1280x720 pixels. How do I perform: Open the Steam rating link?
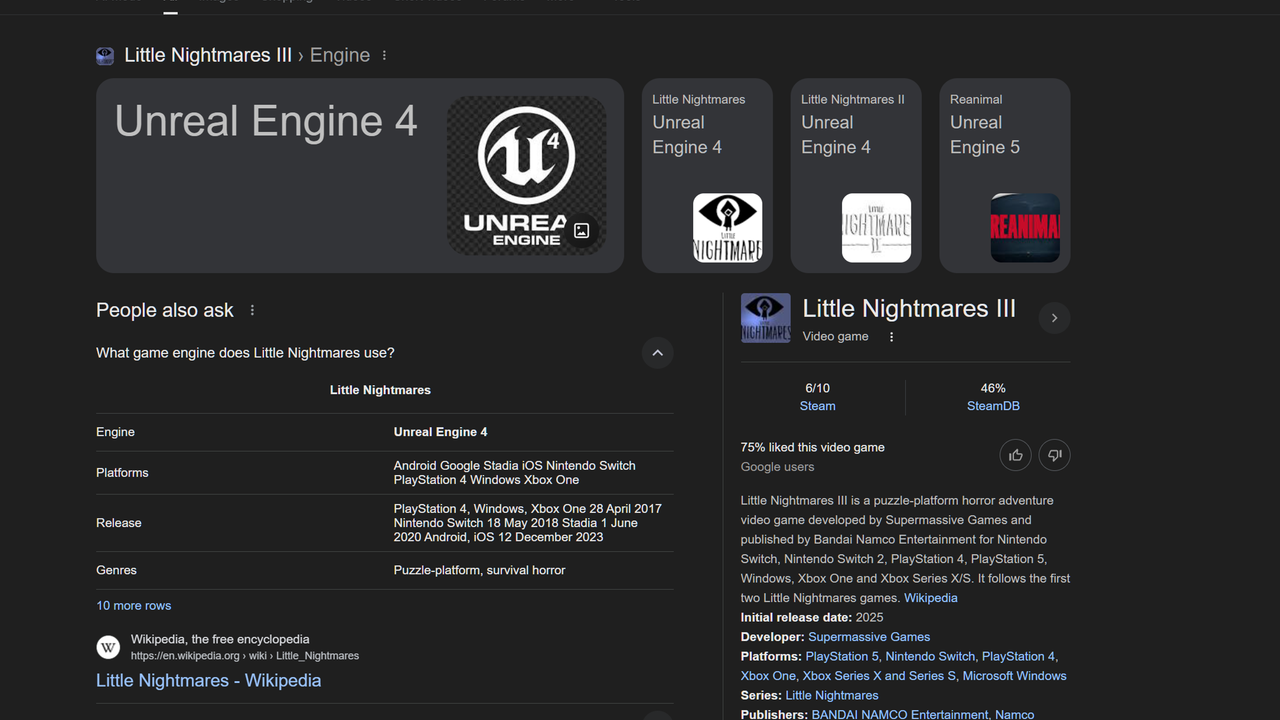point(817,406)
